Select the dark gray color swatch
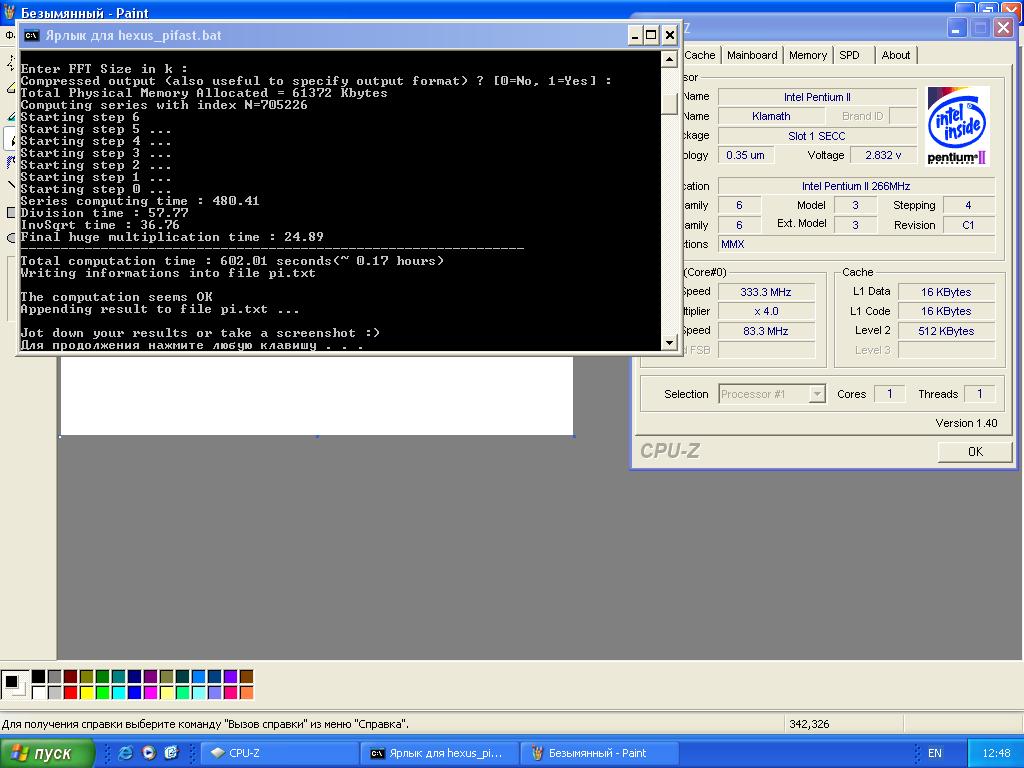 (x=55, y=677)
